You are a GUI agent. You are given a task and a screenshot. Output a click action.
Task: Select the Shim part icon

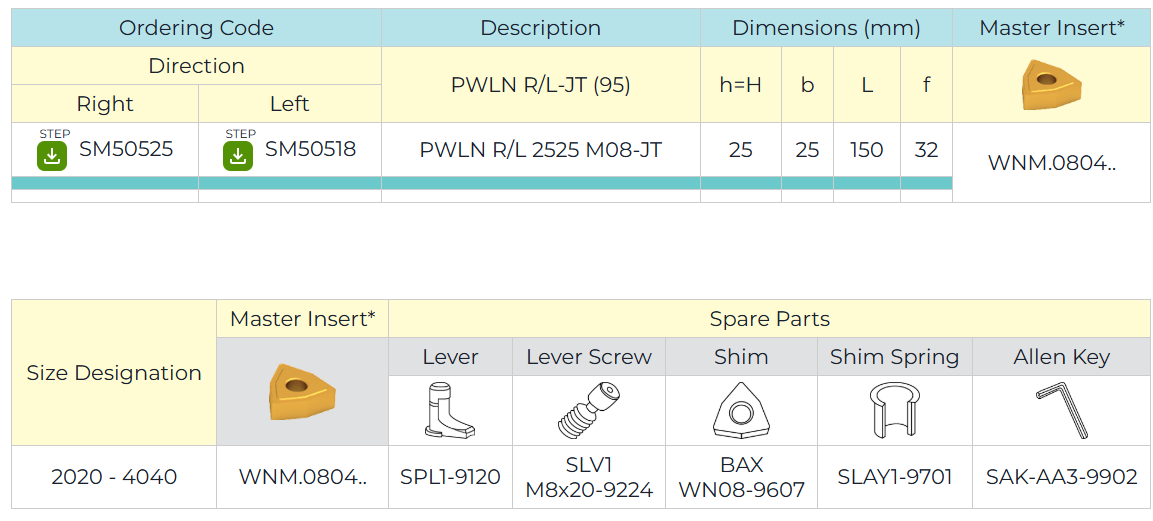pos(740,411)
